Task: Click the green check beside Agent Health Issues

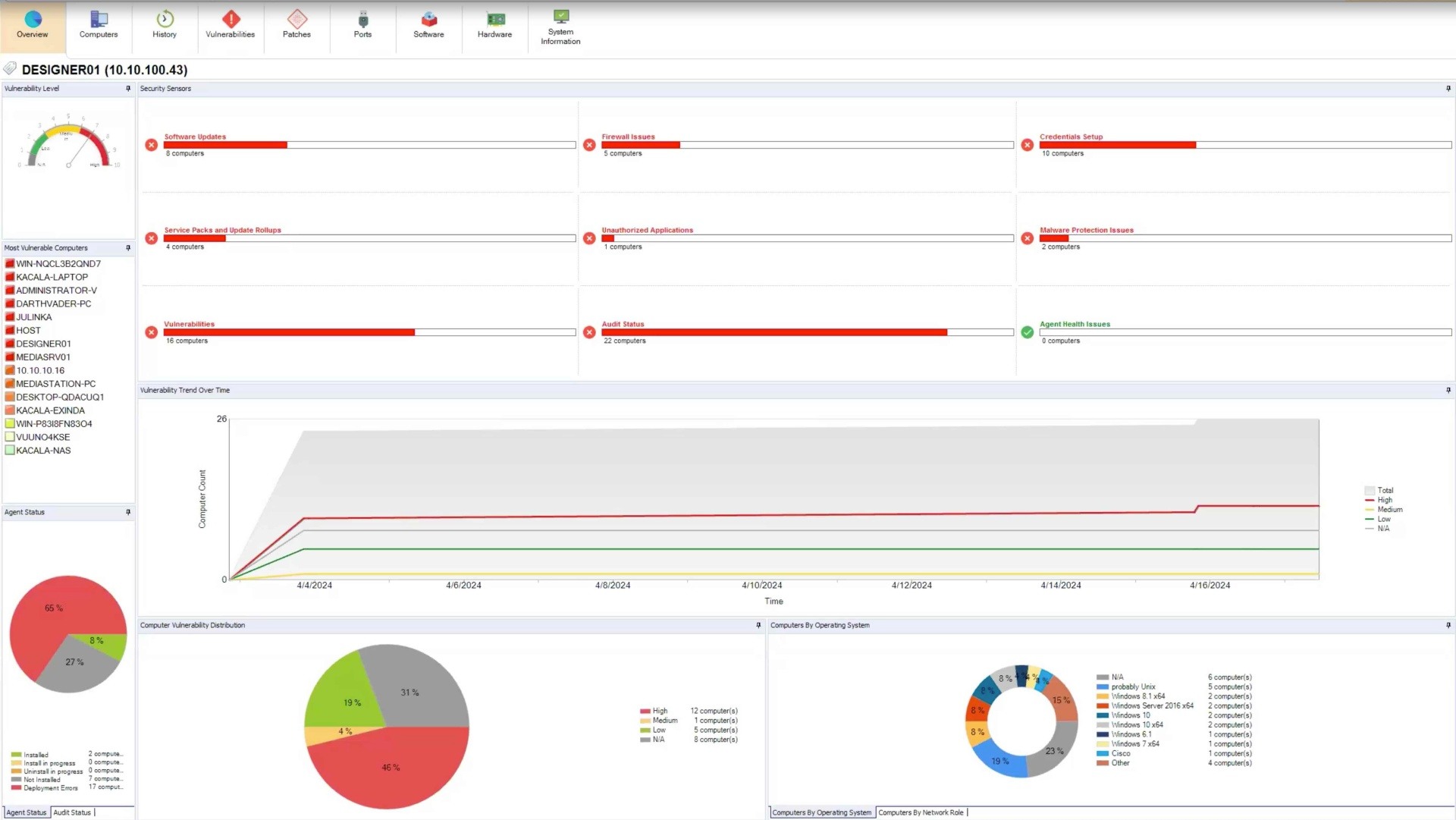Action: [x=1027, y=331]
